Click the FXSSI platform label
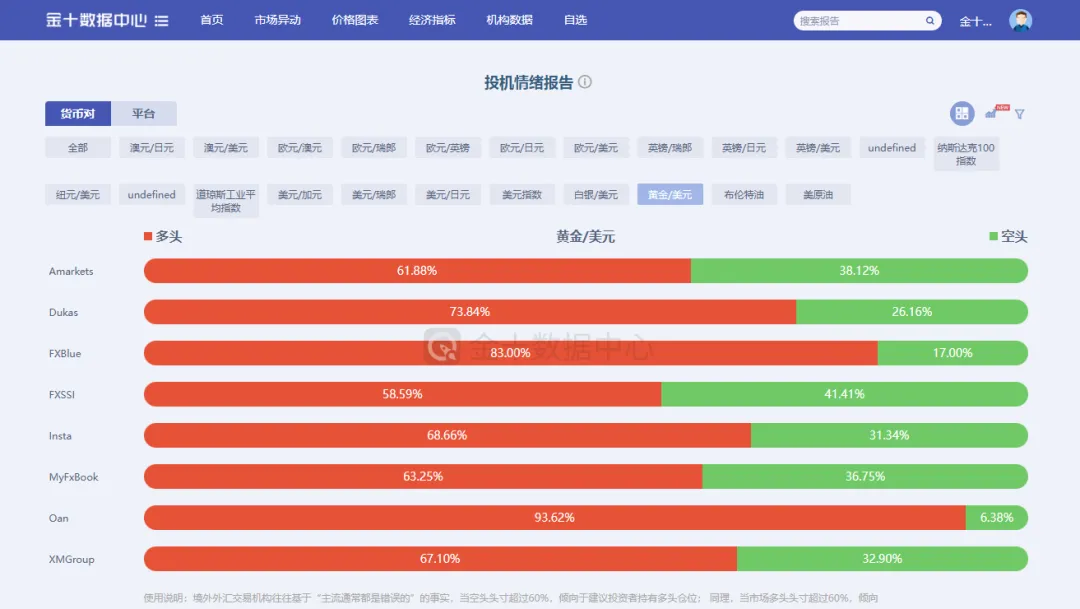 (62, 395)
